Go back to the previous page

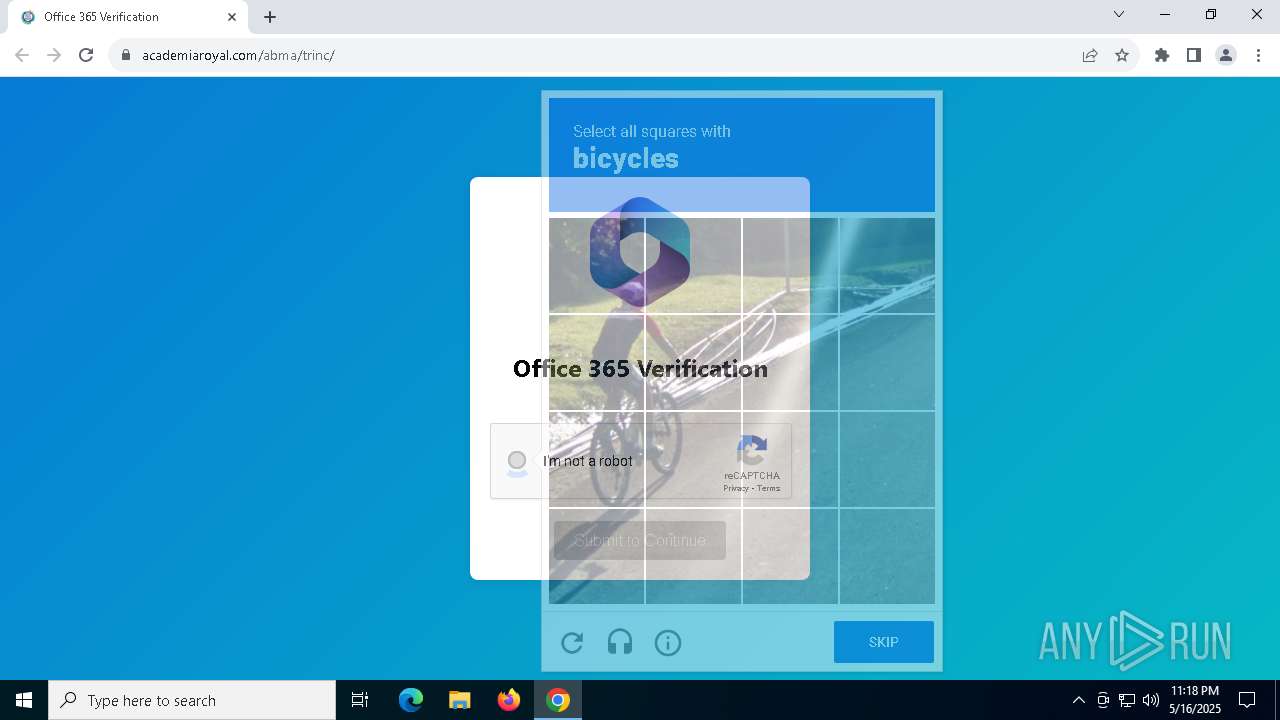[x=22, y=55]
